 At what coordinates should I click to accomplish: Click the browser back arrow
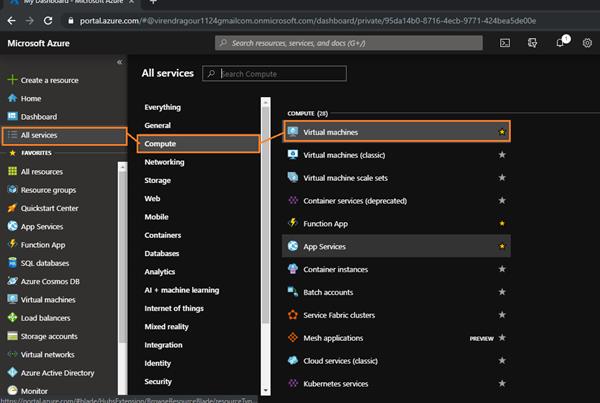(10, 19)
